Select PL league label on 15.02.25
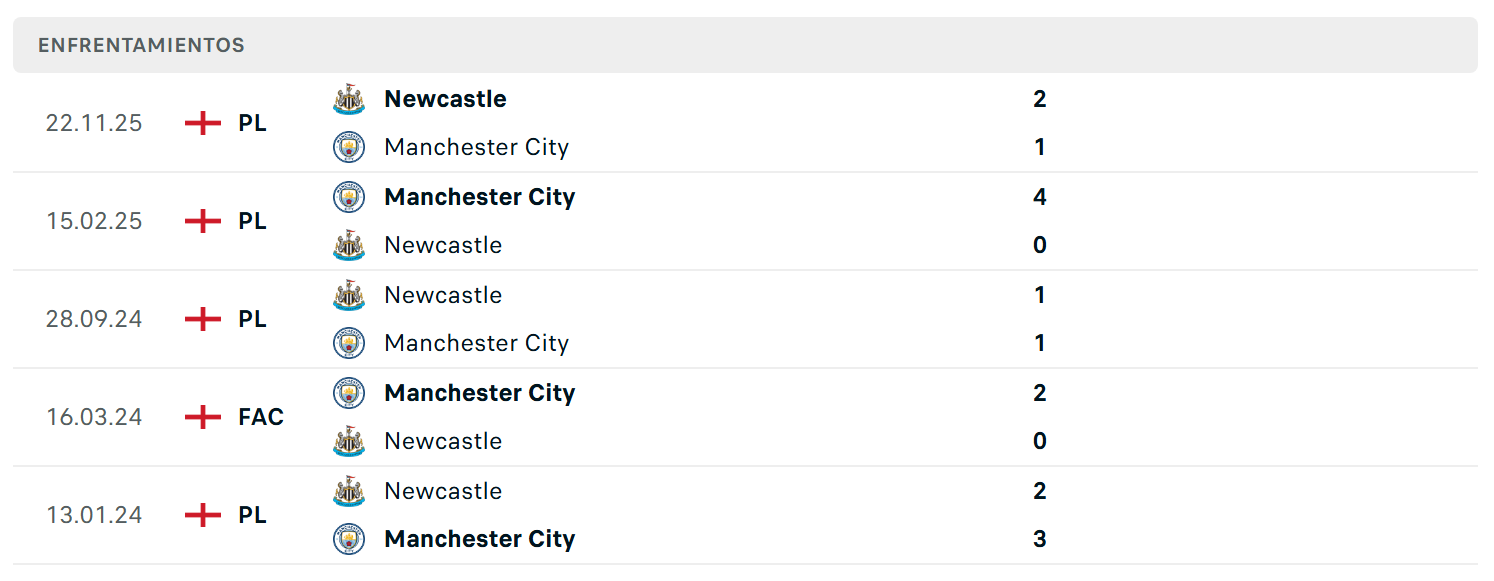 (x=252, y=221)
